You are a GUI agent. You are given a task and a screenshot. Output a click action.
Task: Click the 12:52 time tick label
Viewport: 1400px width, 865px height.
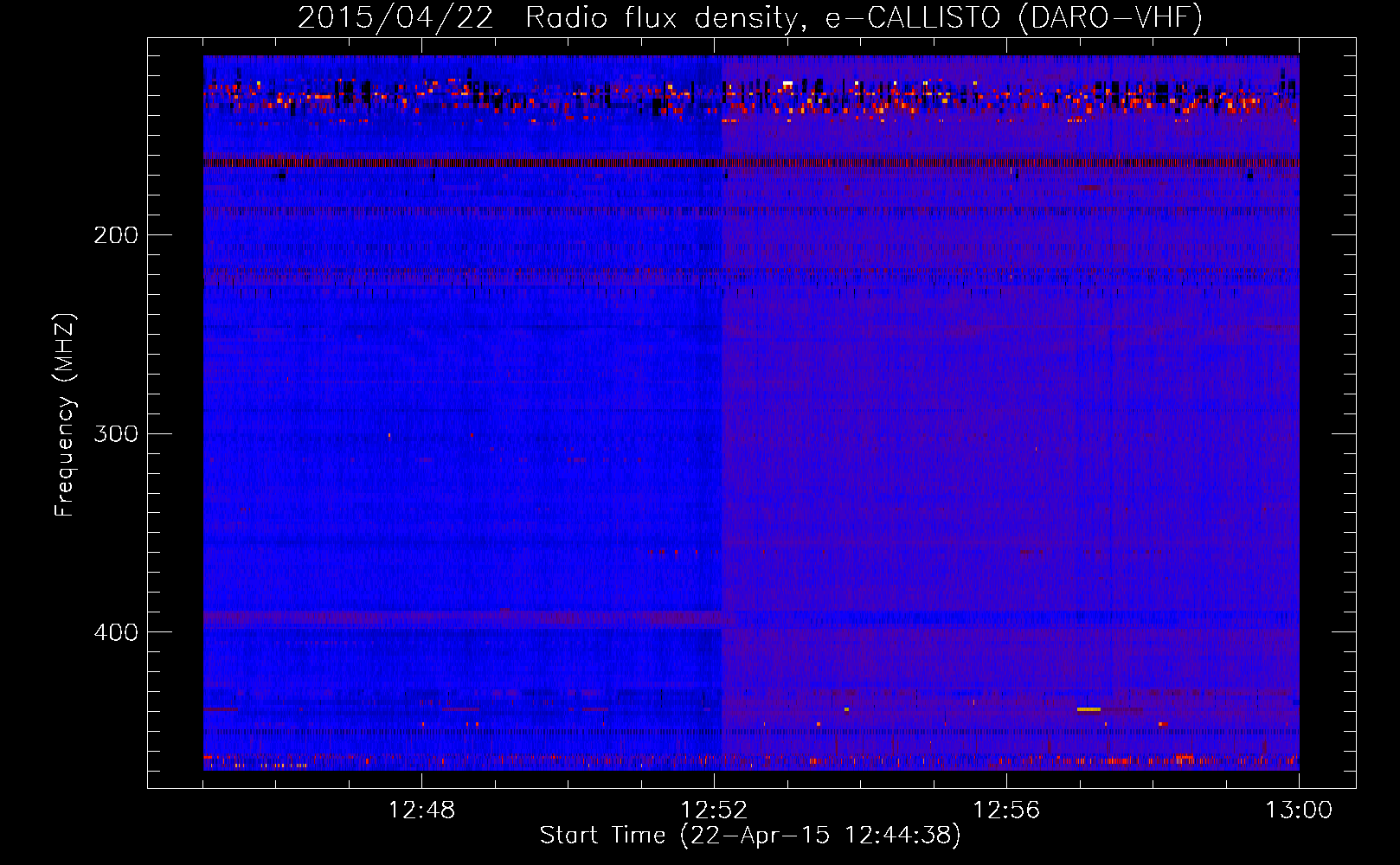click(714, 811)
